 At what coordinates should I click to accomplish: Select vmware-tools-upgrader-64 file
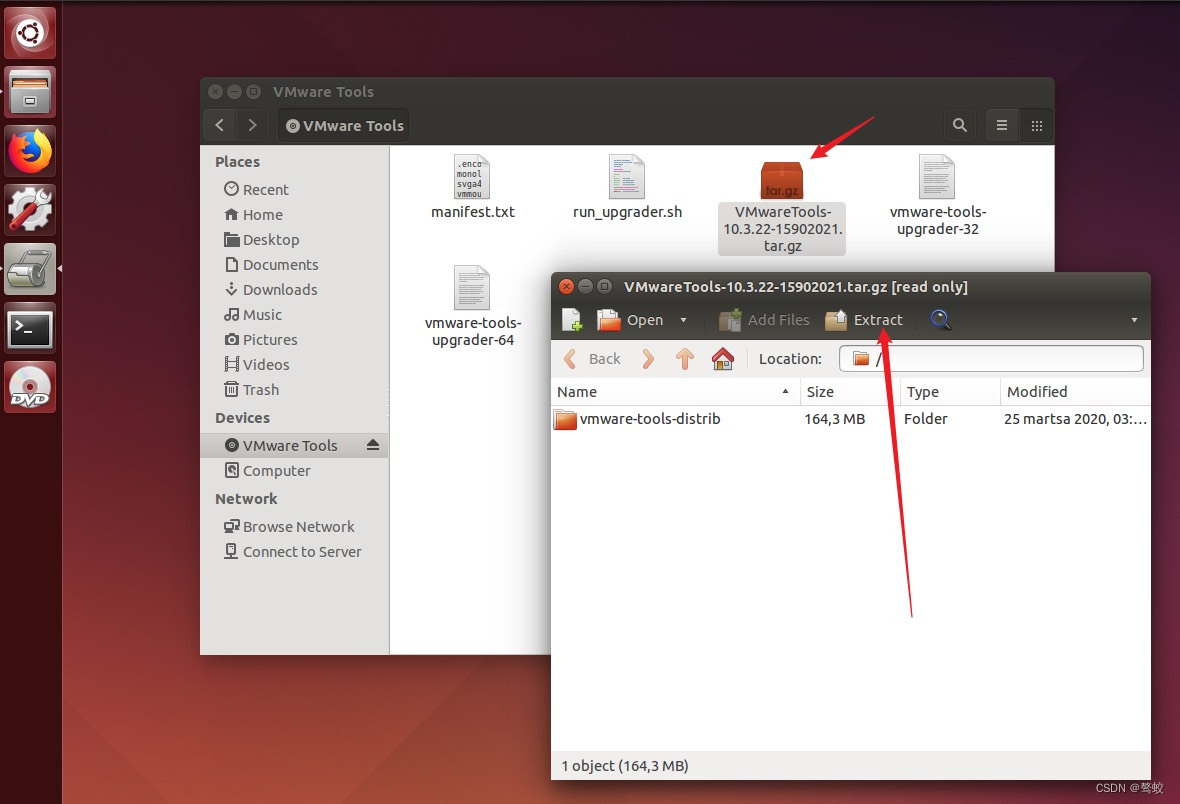click(473, 306)
